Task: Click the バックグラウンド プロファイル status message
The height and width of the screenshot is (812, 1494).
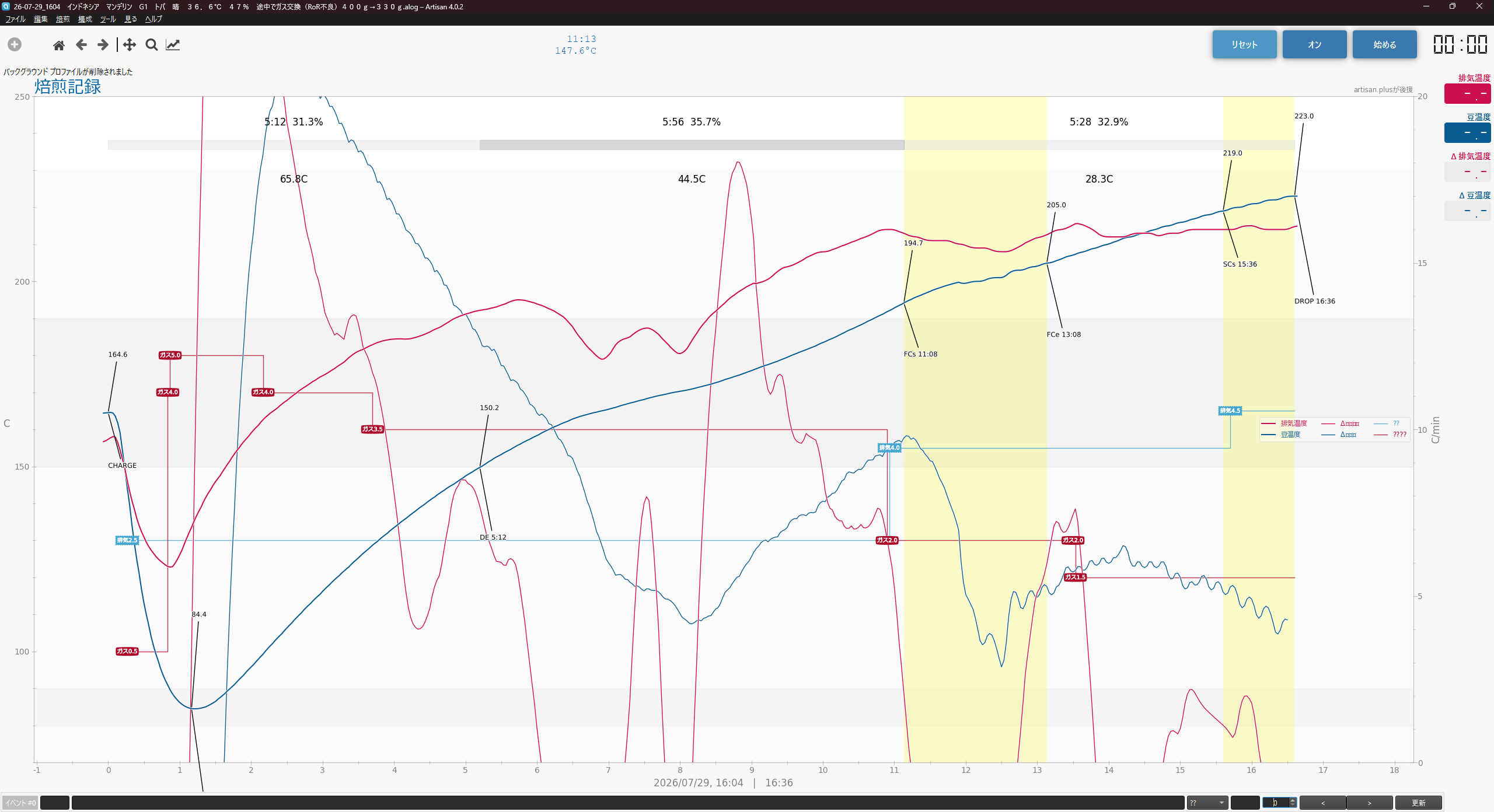Action: coord(68,72)
